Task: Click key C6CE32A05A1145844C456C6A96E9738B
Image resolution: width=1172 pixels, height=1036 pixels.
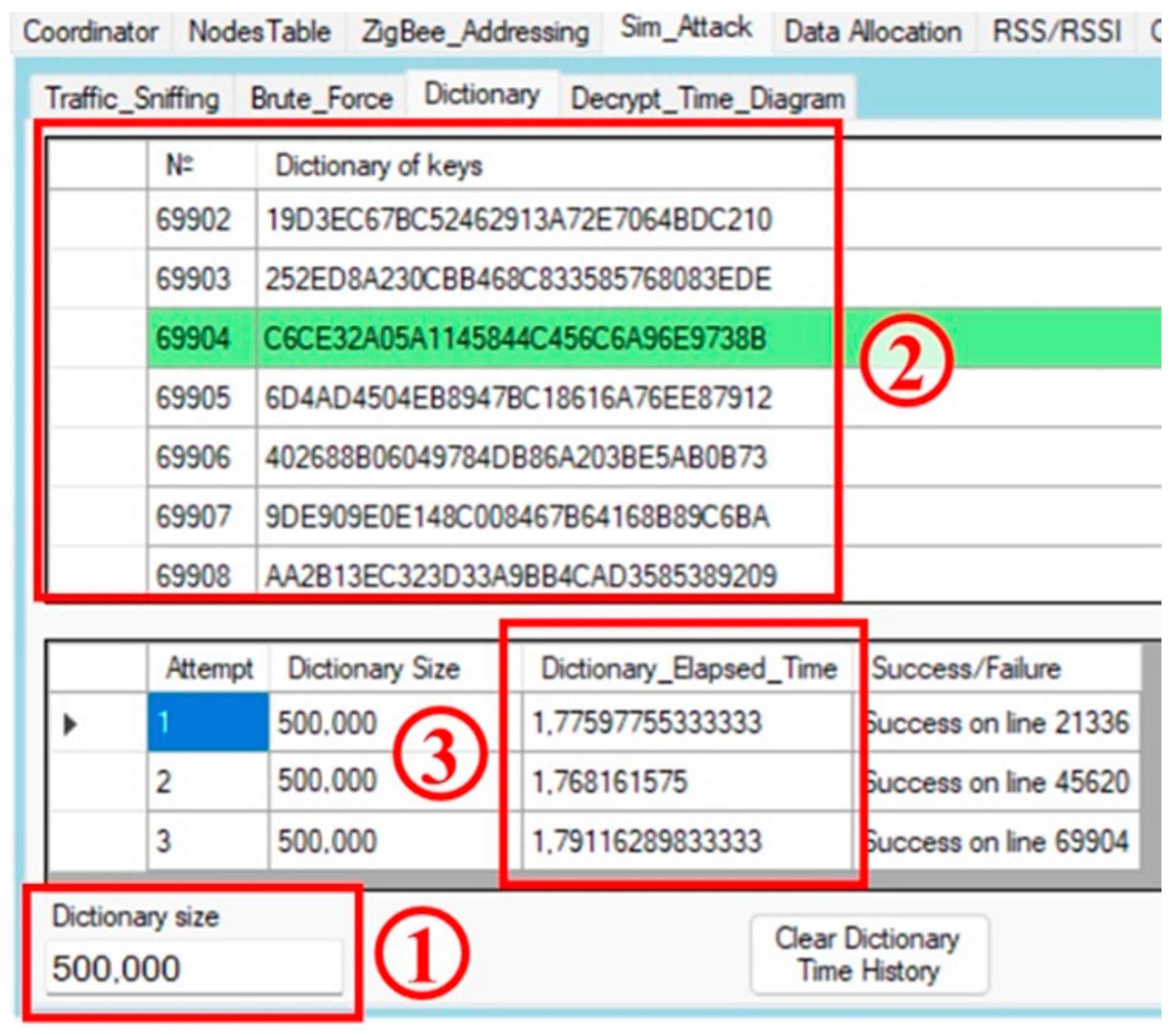Action: pos(515,338)
